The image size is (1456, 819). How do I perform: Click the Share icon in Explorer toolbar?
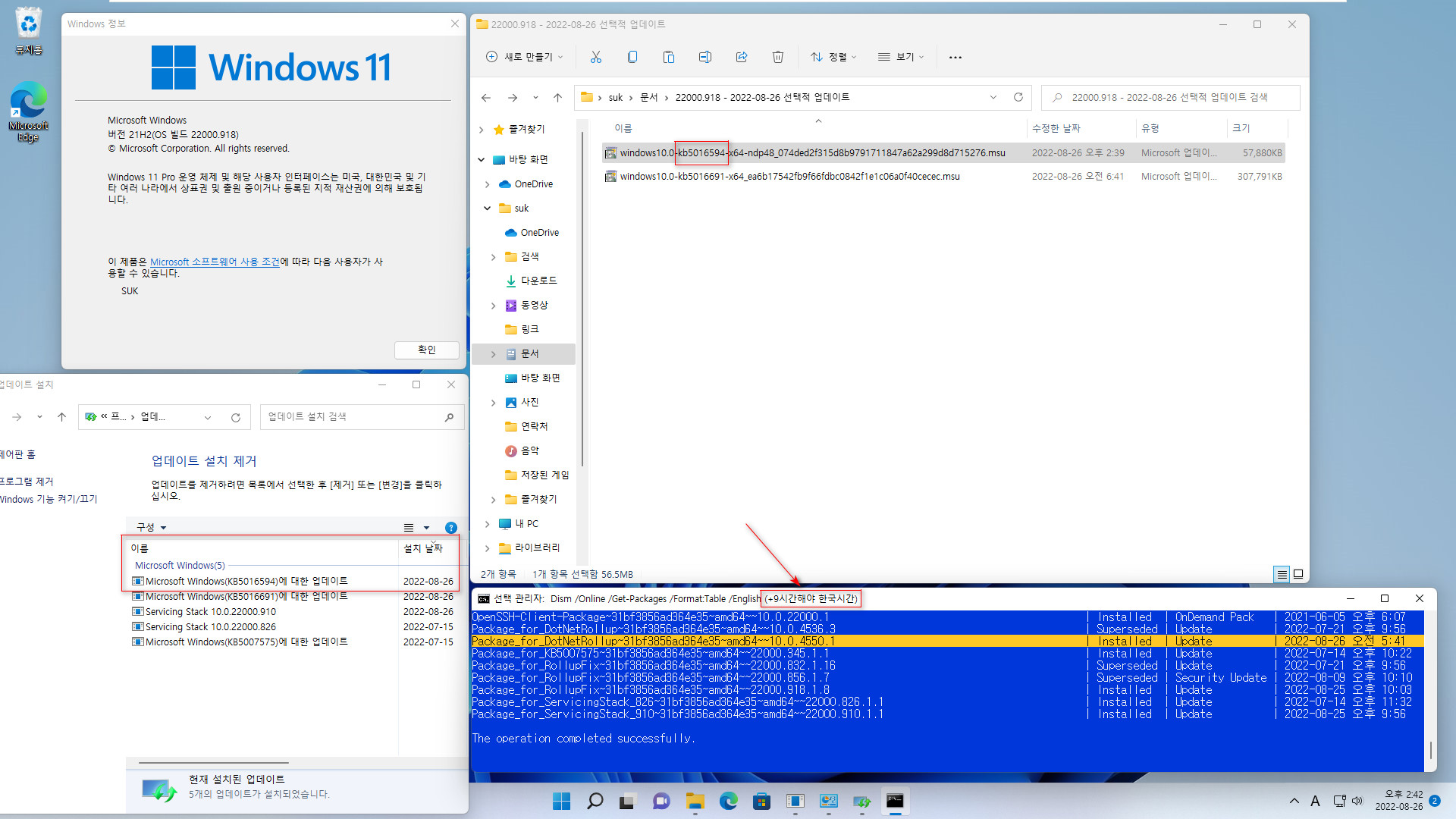coord(742,57)
